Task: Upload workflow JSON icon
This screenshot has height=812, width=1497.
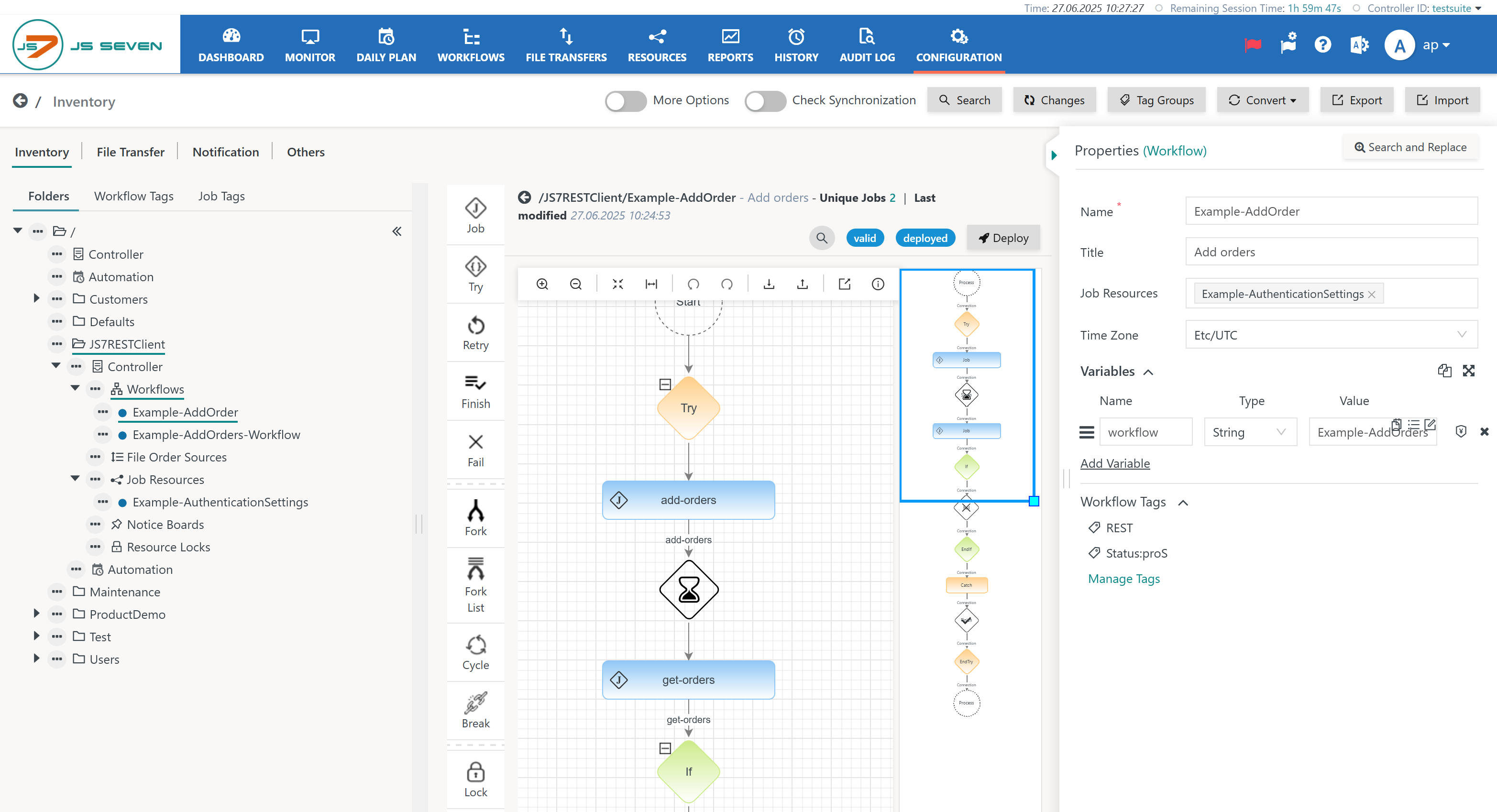Action: (x=803, y=284)
